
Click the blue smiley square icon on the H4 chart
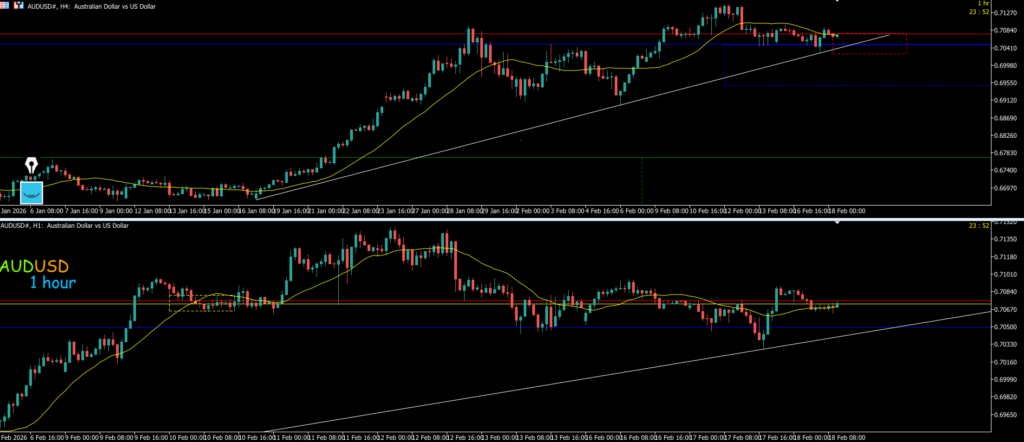[33, 190]
